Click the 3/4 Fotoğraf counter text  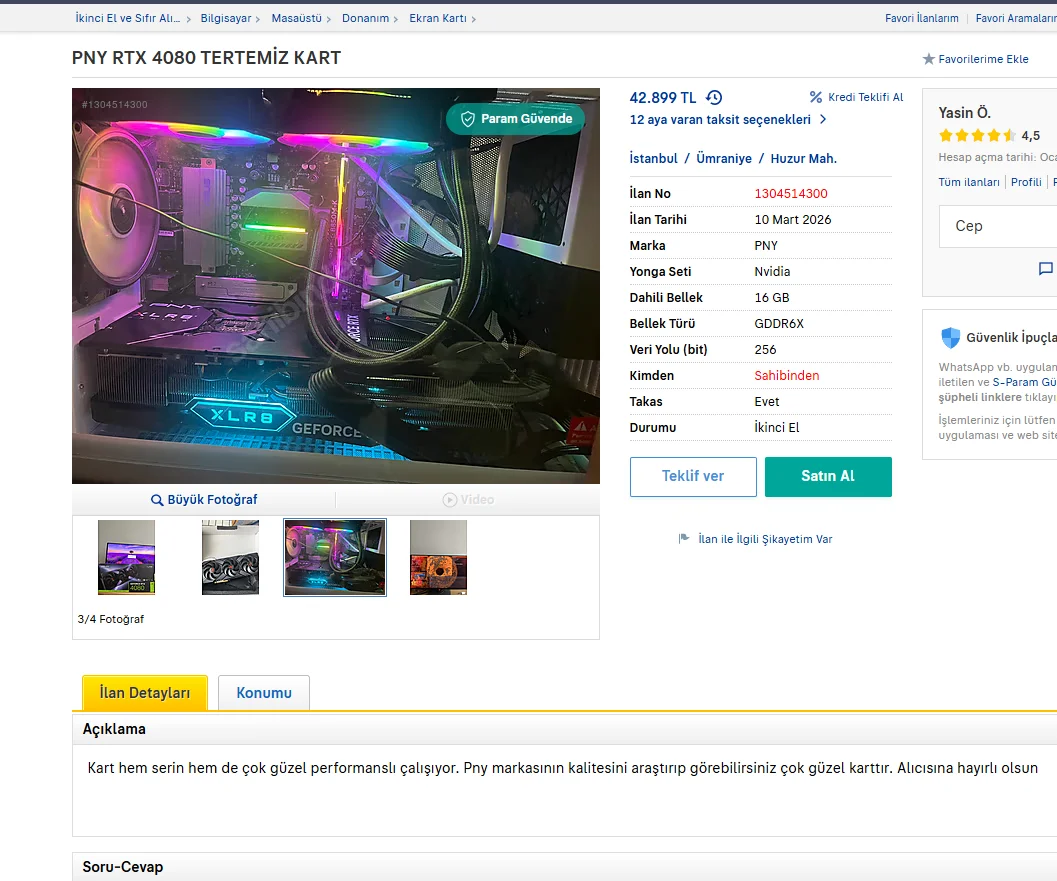click(111, 619)
